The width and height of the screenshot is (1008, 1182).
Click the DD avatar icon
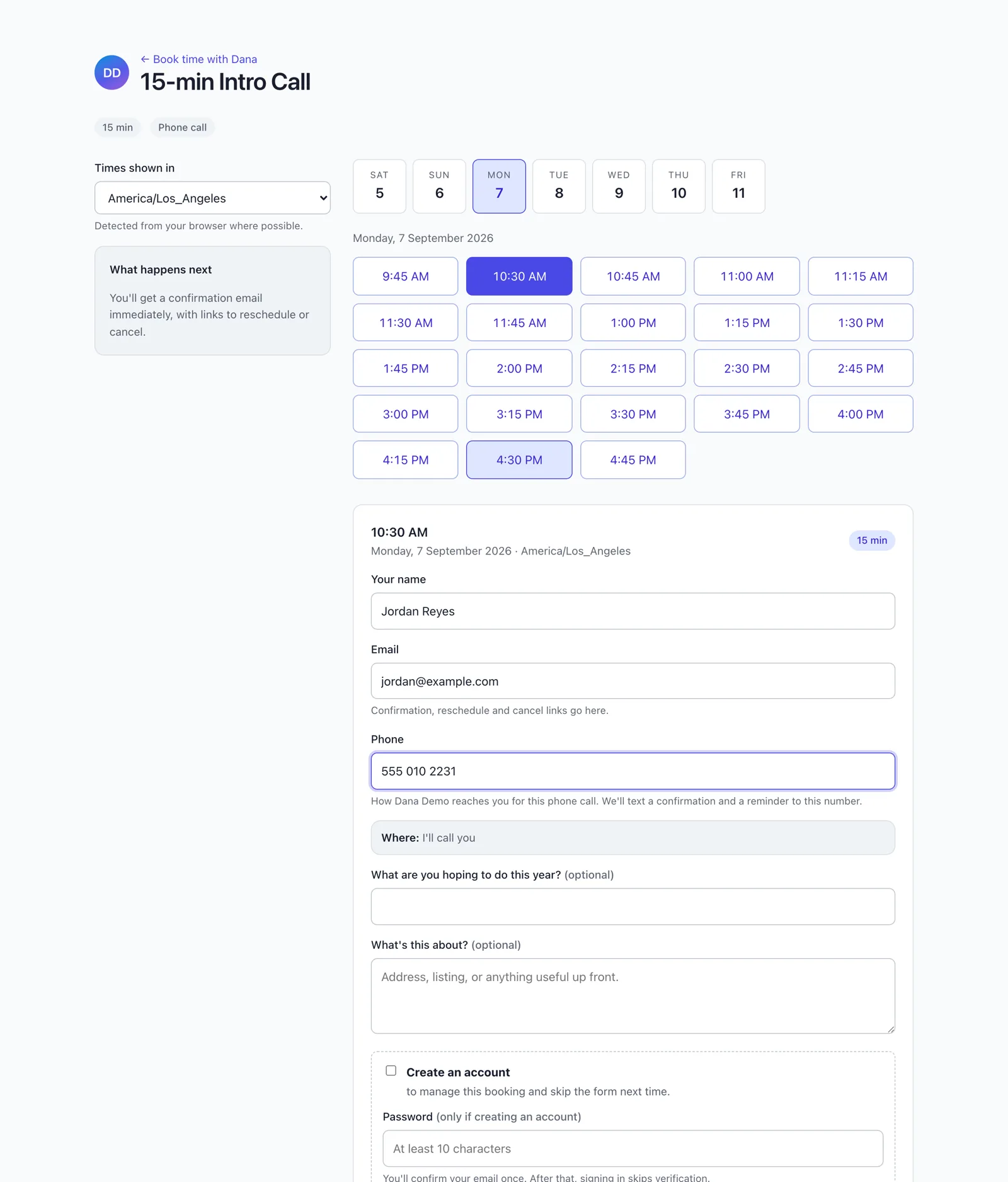[x=112, y=72]
